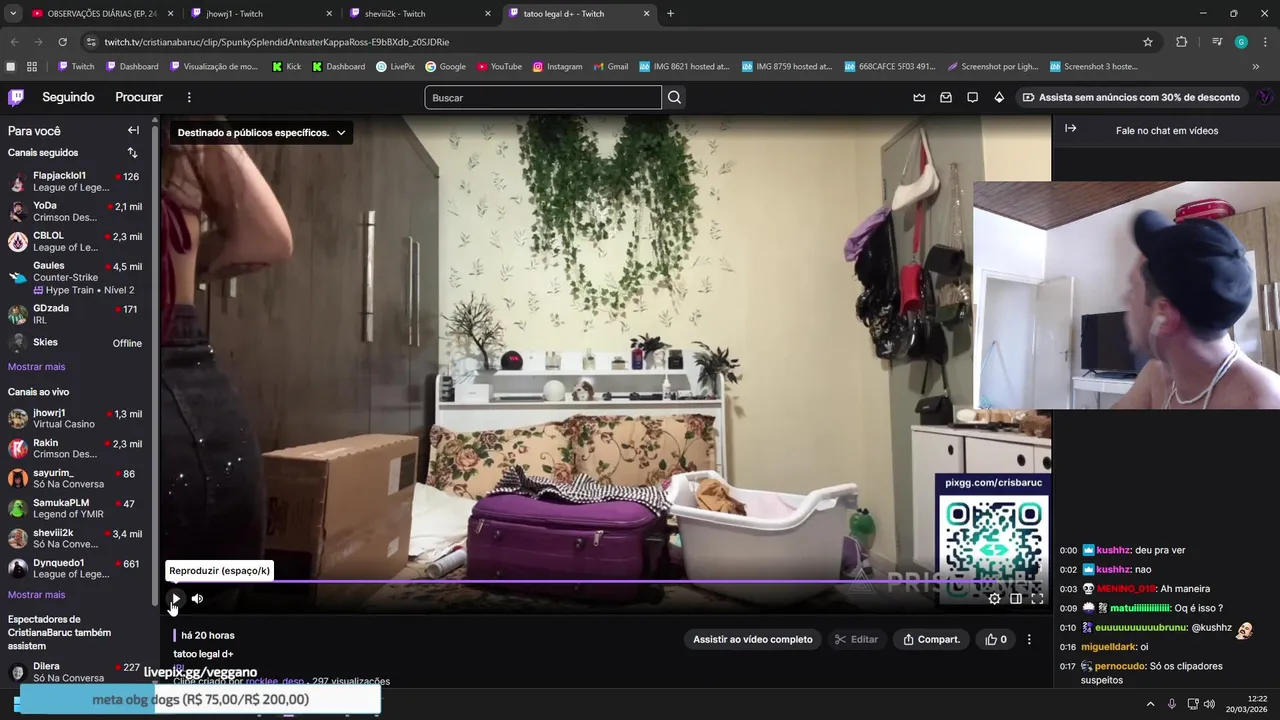Open Flapjacklol1 channel in sidebar
The width and height of the screenshot is (1280, 720).
[x=76, y=182]
